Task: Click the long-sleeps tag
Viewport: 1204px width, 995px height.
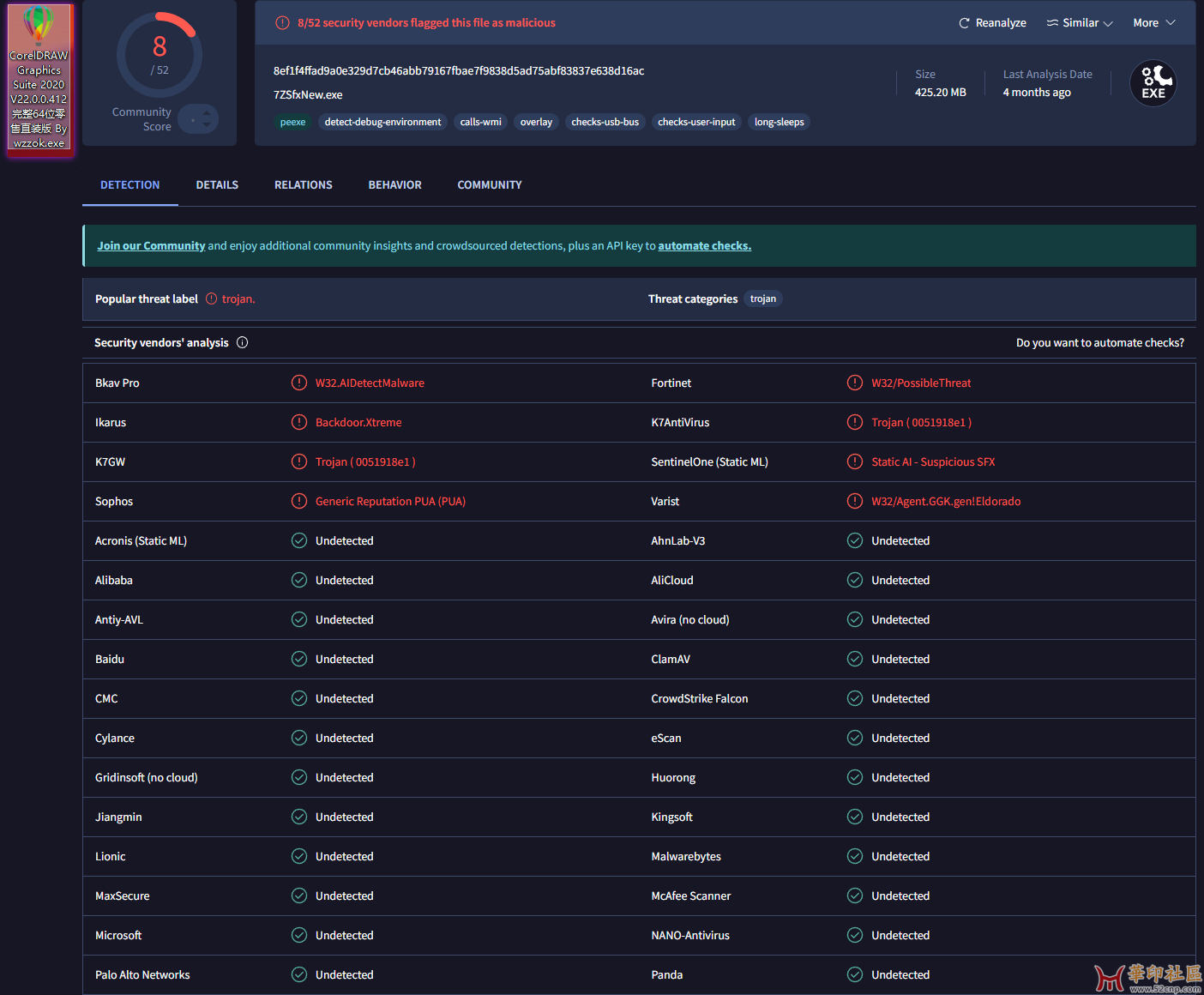Action: pyautogui.click(x=780, y=122)
